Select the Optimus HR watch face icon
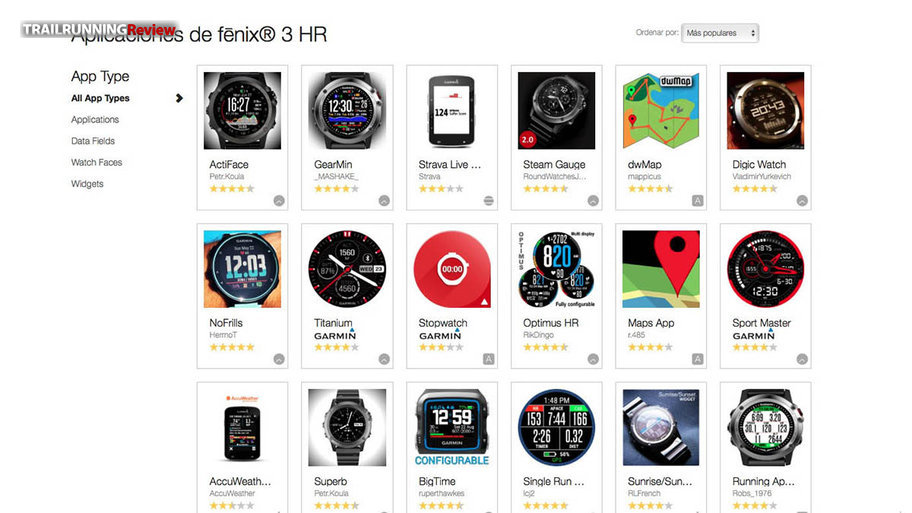The height and width of the screenshot is (513, 912). pyautogui.click(x=556, y=269)
